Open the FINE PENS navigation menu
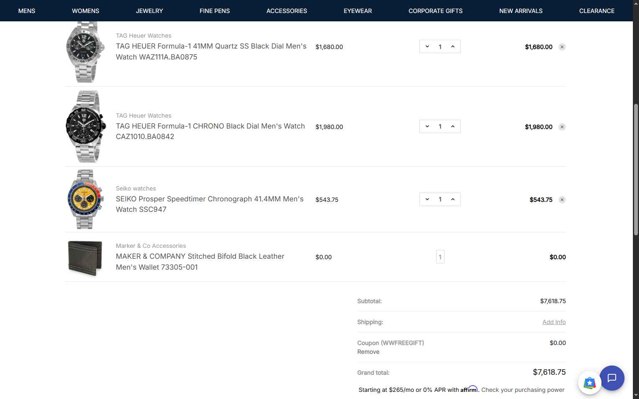This screenshot has height=399, width=639. [215, 11]
